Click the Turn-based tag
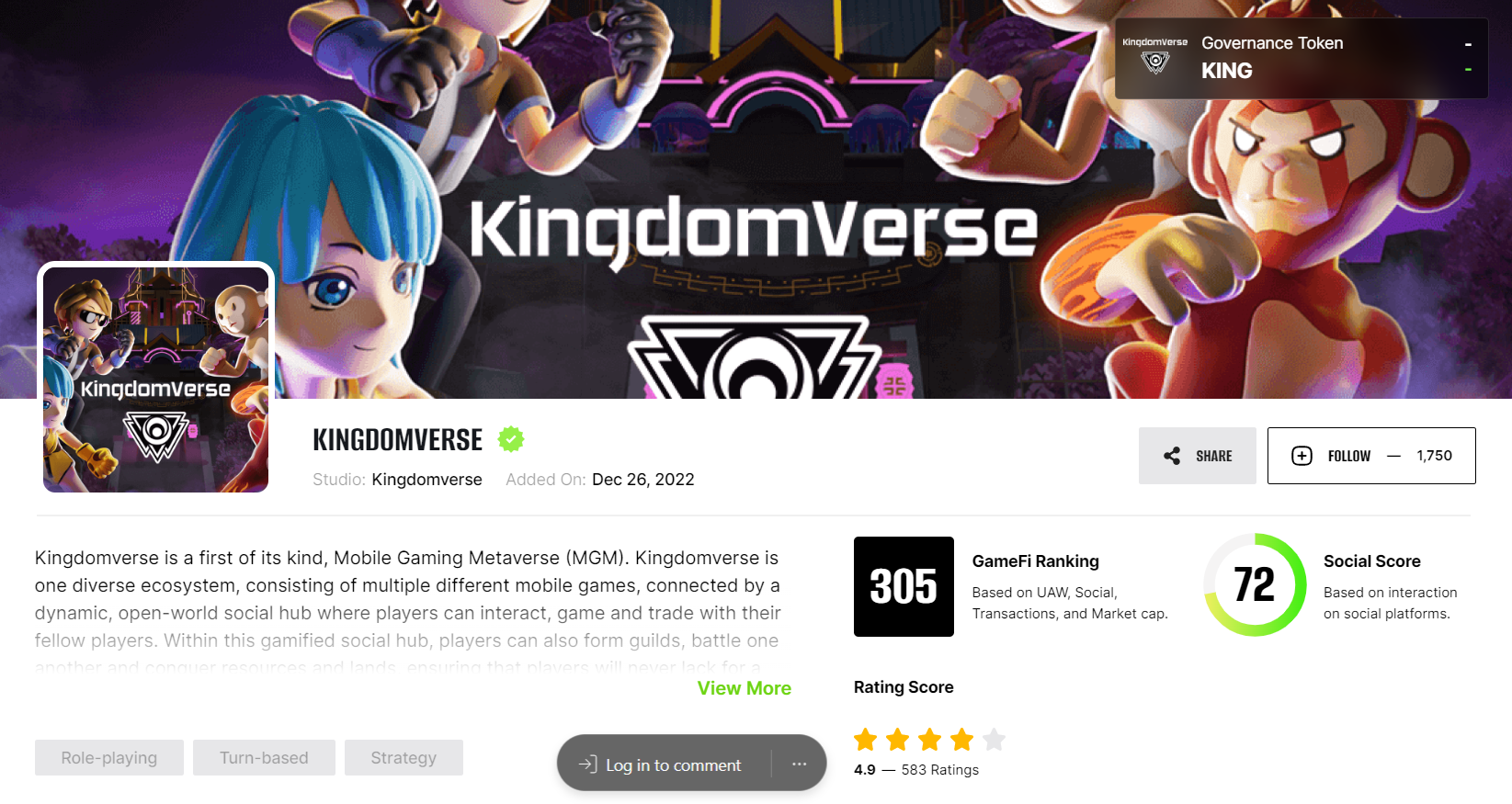Screen dimensions: 1512x804 click(x=264, y=757)
